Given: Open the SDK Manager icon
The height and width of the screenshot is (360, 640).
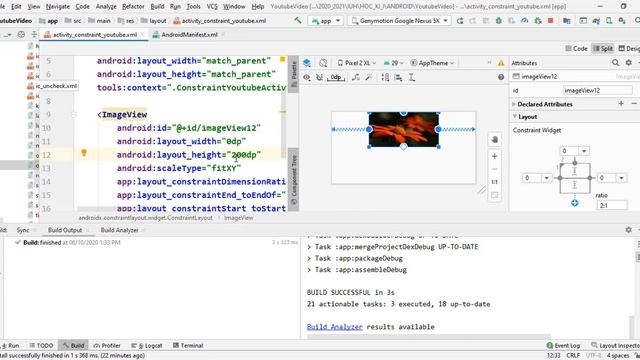Looking at the screenshot, I should tap(622, 20).
